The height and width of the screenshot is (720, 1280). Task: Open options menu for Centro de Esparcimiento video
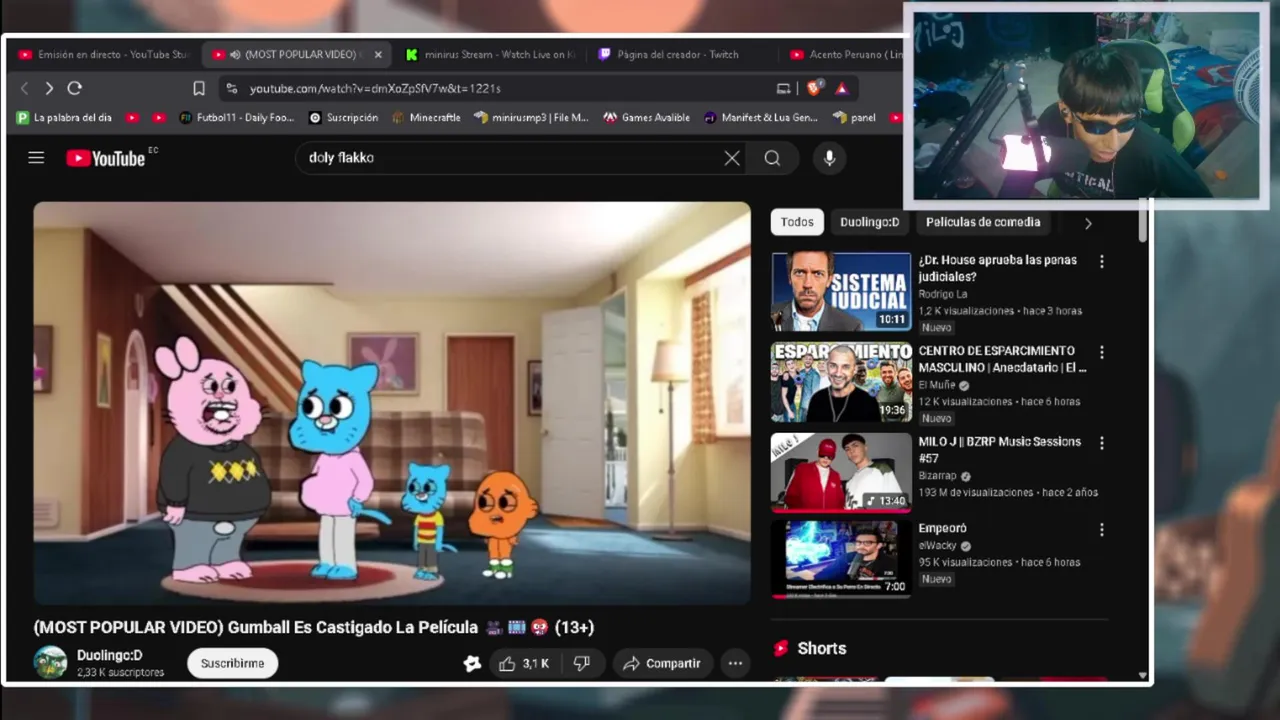click(x=1102, y=352)
